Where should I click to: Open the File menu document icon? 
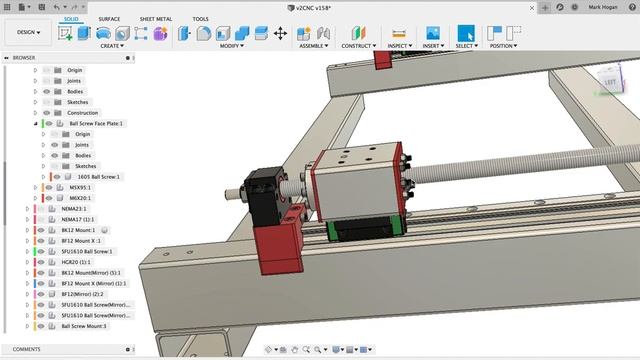pyautogui.click(x=22, y=7)
